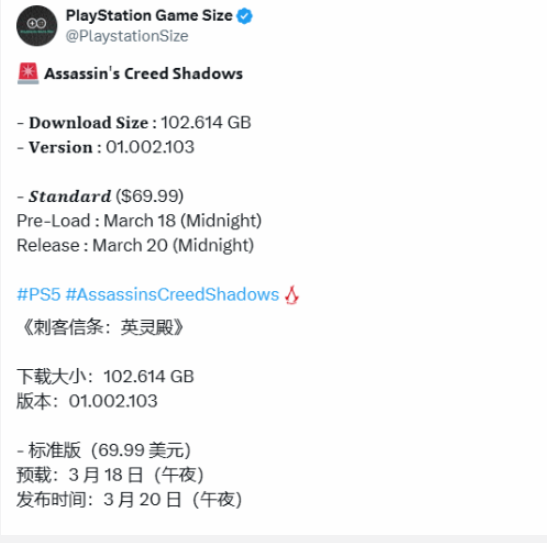Click the #PS5 hashtag
Screen dimensions: 547x543
click(x=39, y=294)
